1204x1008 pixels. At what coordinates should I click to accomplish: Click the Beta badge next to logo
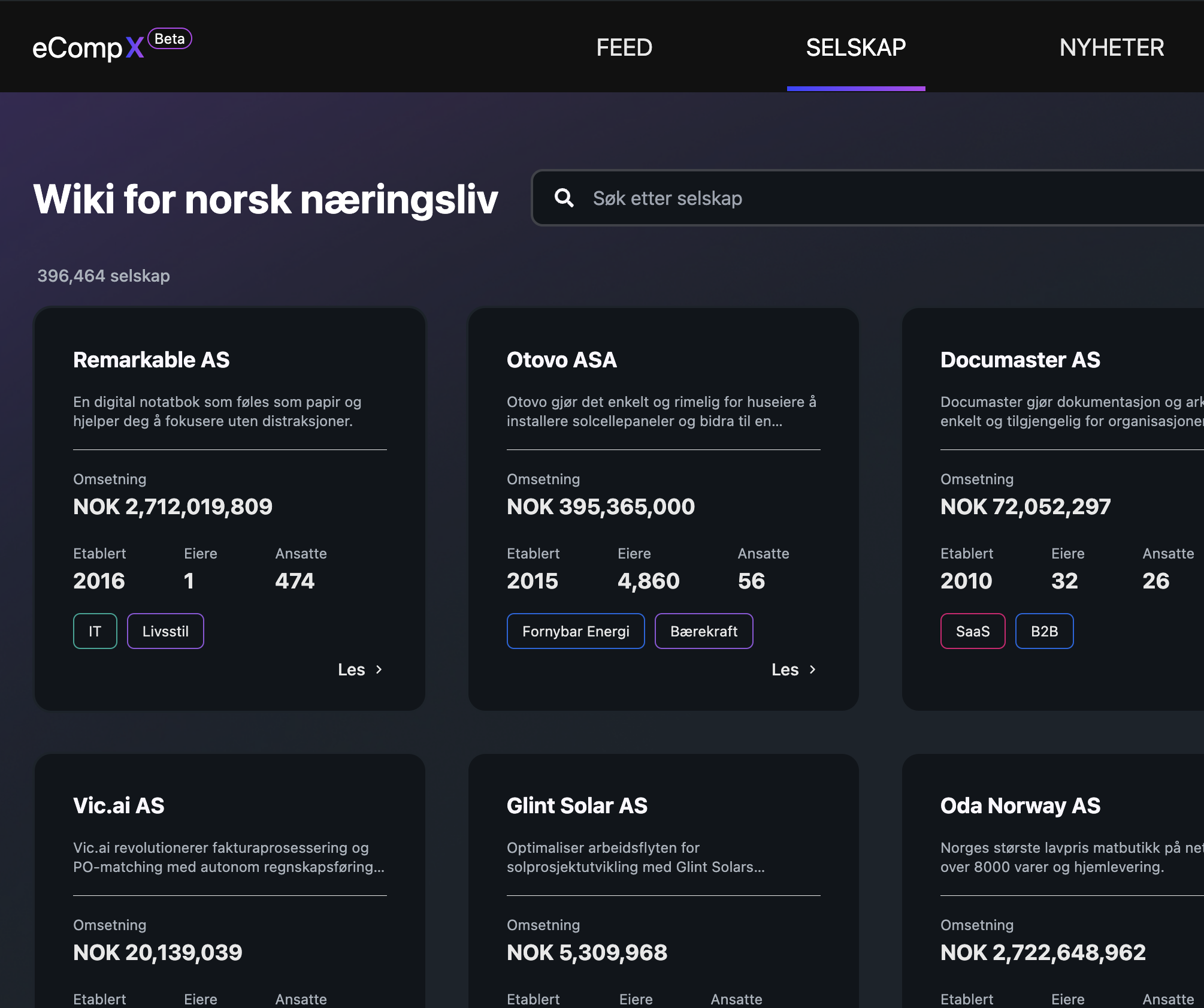pos(170,39)
